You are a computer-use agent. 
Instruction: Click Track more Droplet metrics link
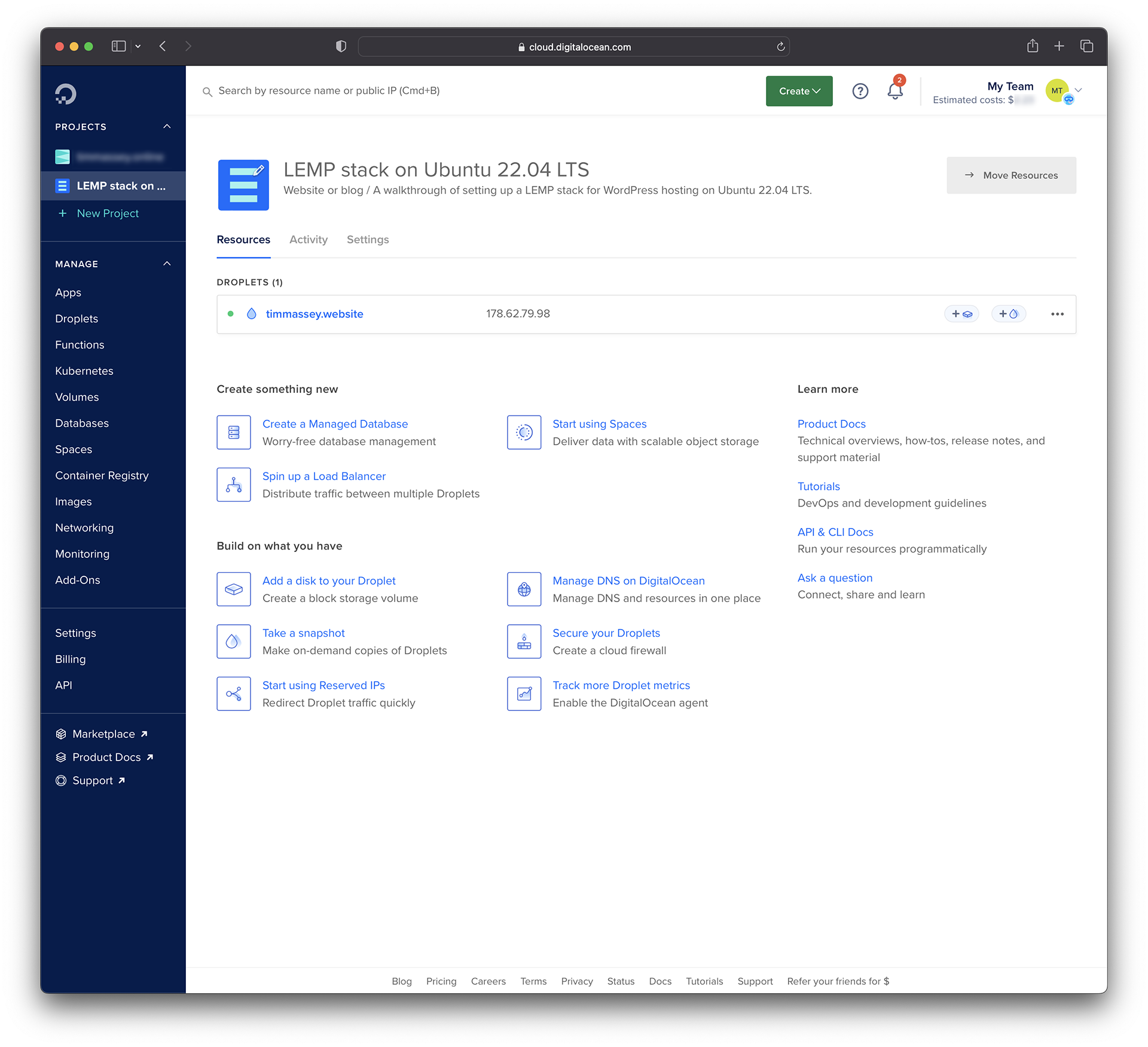pyautogui.click(x=621, y=686)
